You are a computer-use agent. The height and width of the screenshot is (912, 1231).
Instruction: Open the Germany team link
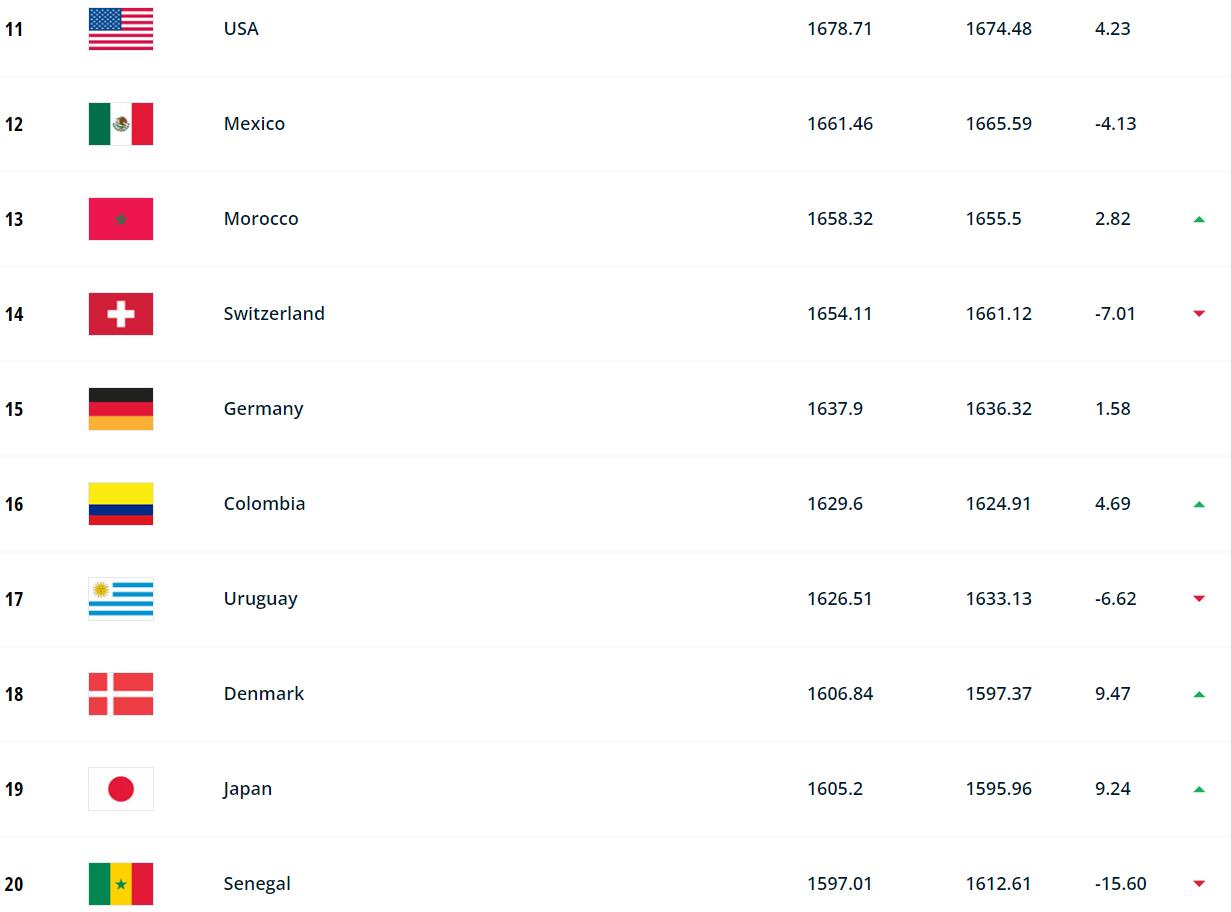(x=263, y=409)
